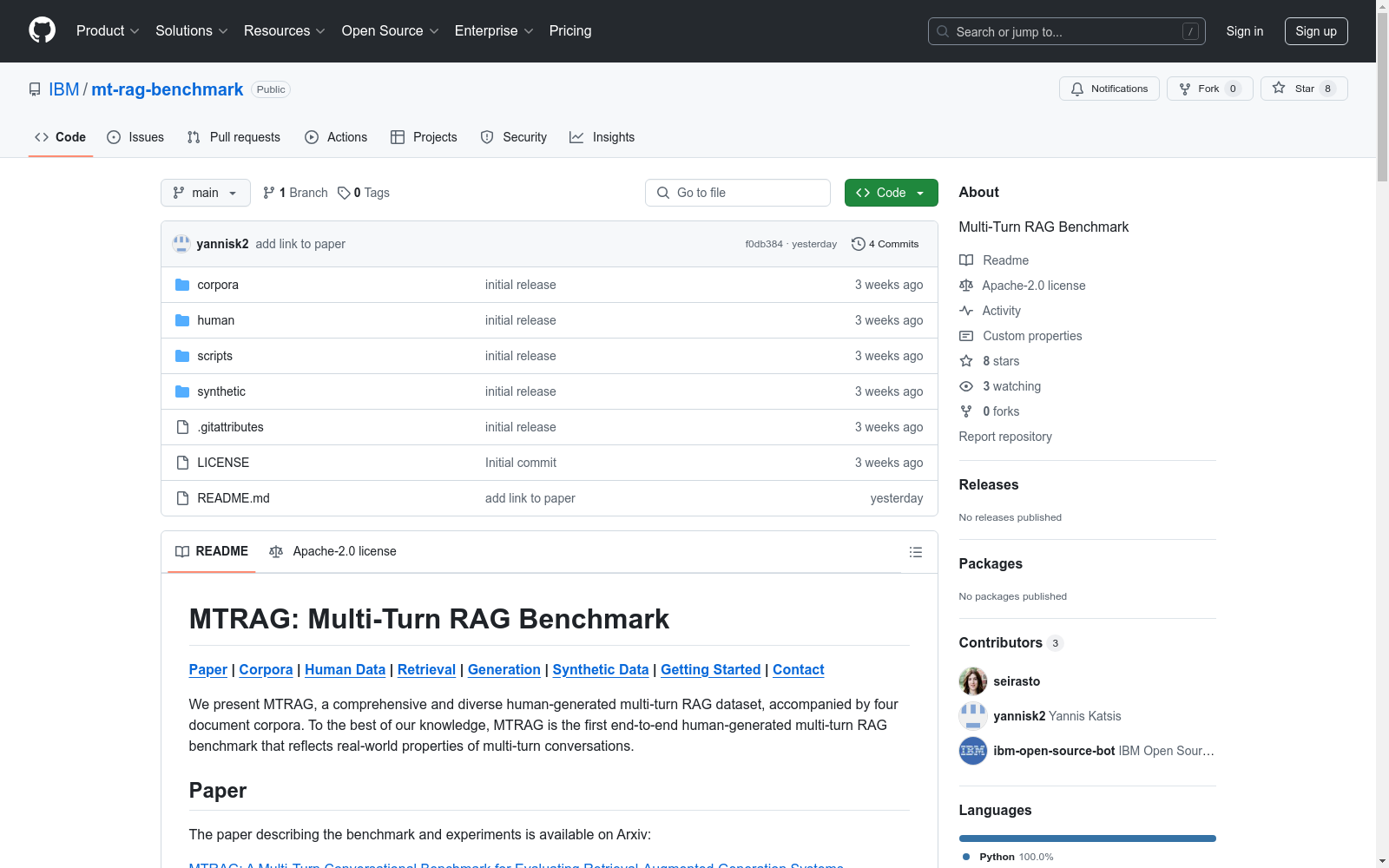View the 0 forks link
Screen dimensions: 1389x868
click(x=990, y=411)
